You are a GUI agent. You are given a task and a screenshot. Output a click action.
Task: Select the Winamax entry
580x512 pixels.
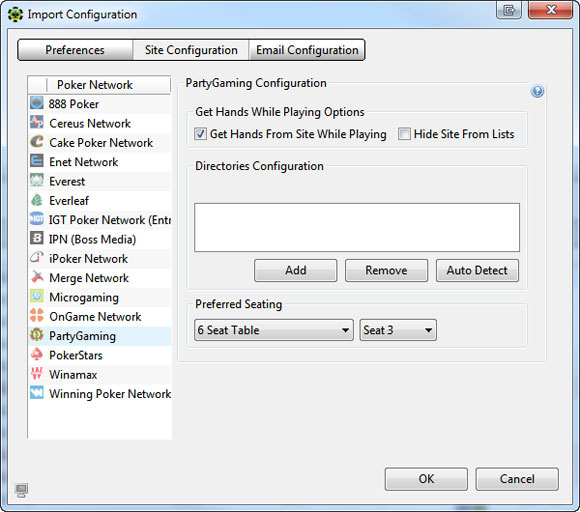(x=100, y=374)
